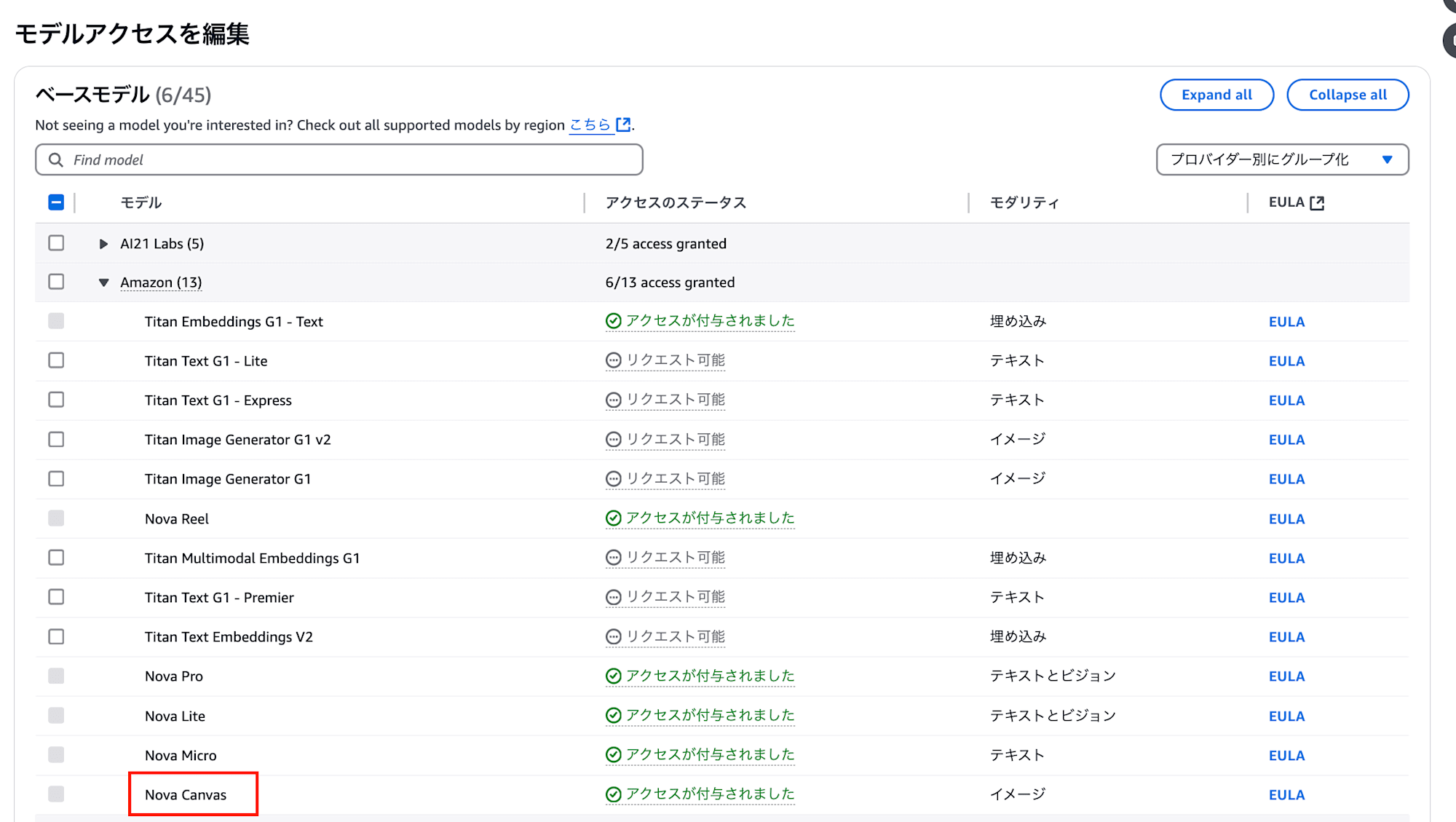1456x822 pixels.
Task: Check the Titan Image Generator G1 checkbox
Action: [56, 479]
